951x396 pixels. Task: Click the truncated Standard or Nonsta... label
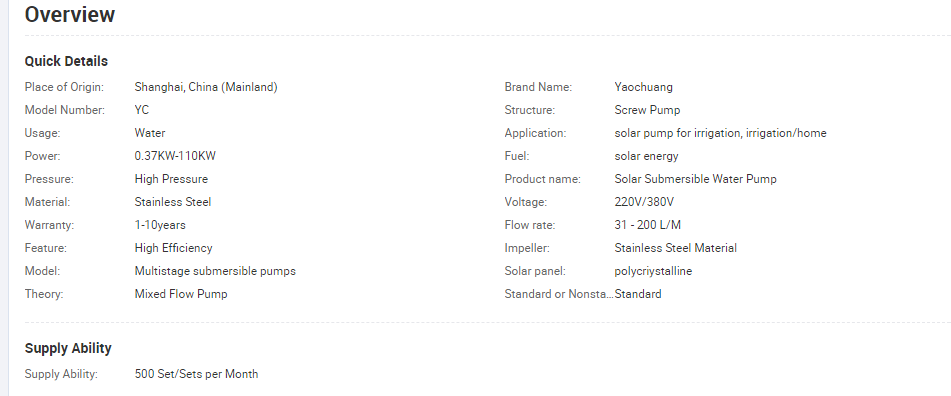coord(559,294)
